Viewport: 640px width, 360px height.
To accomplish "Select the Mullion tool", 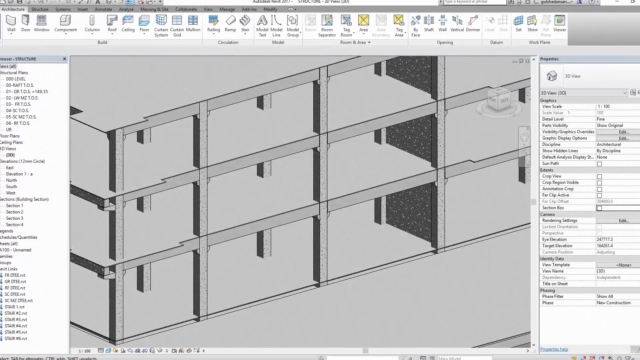I will [x=193, y=24].
